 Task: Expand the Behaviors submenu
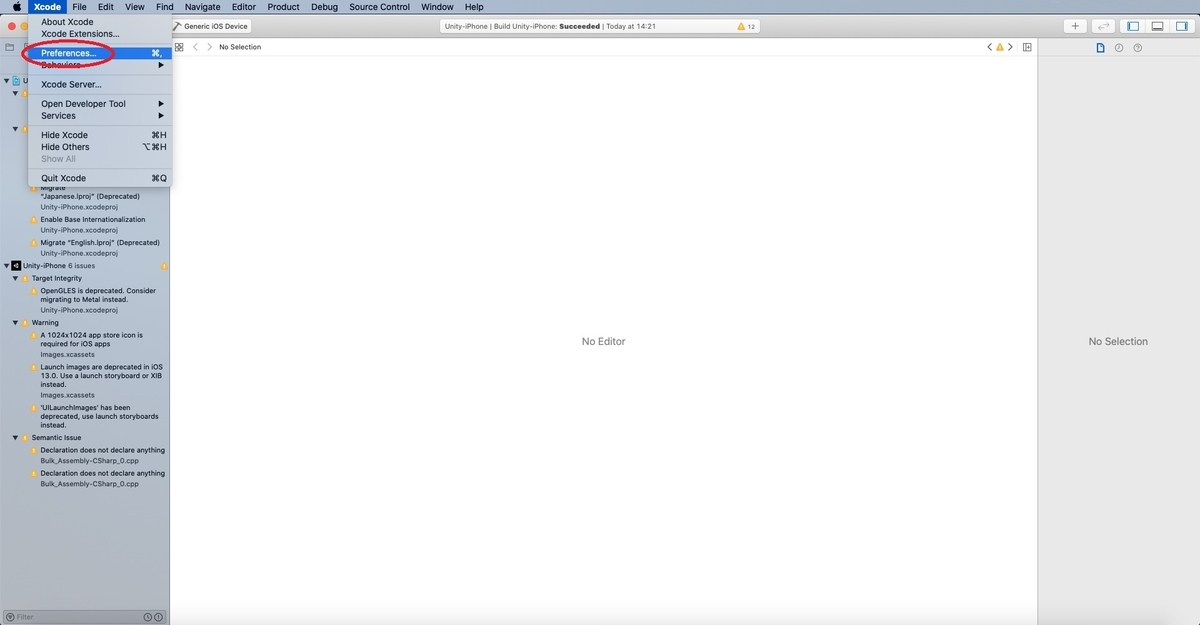click(x=100, y=65)
